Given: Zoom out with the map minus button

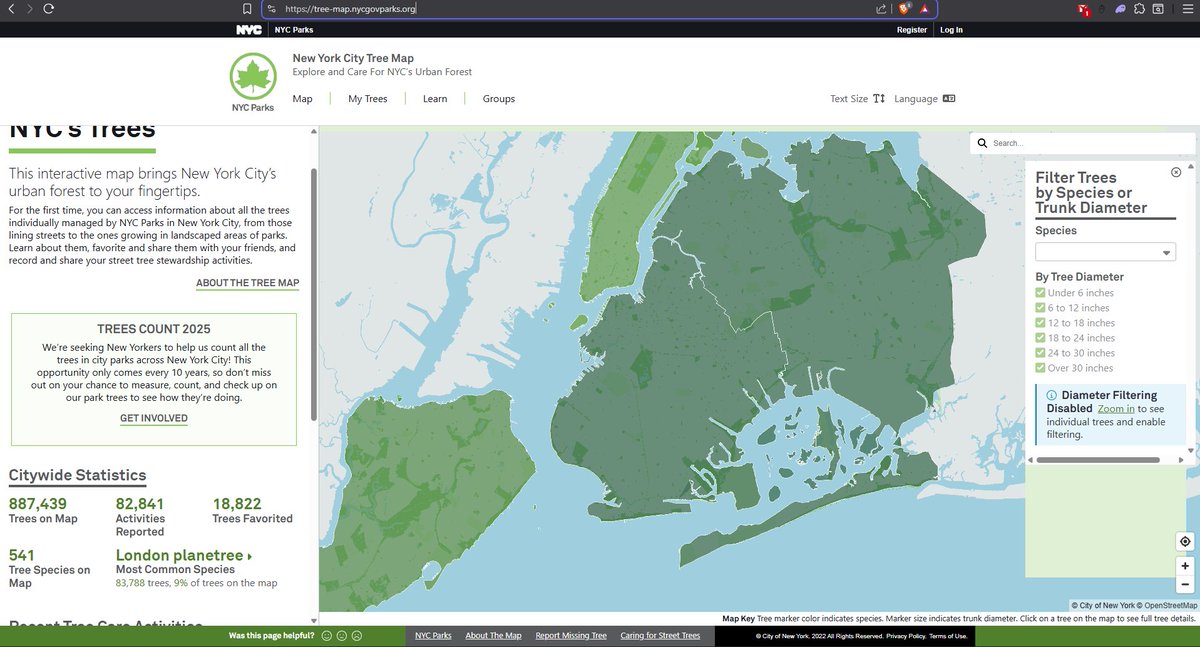Looking at the screenshot, I should tap(1185, 584).
